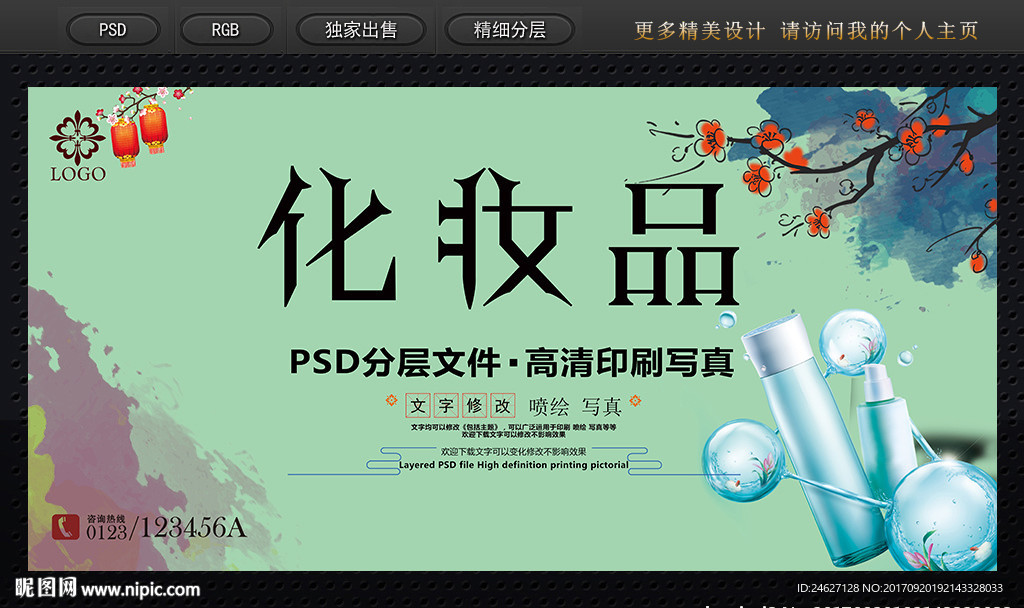This screenshot has width=1024, height=608.
Task: Click the 欢迎下载文字可以变化修改不影响效果 line
Action: click(x=513, y=451)
